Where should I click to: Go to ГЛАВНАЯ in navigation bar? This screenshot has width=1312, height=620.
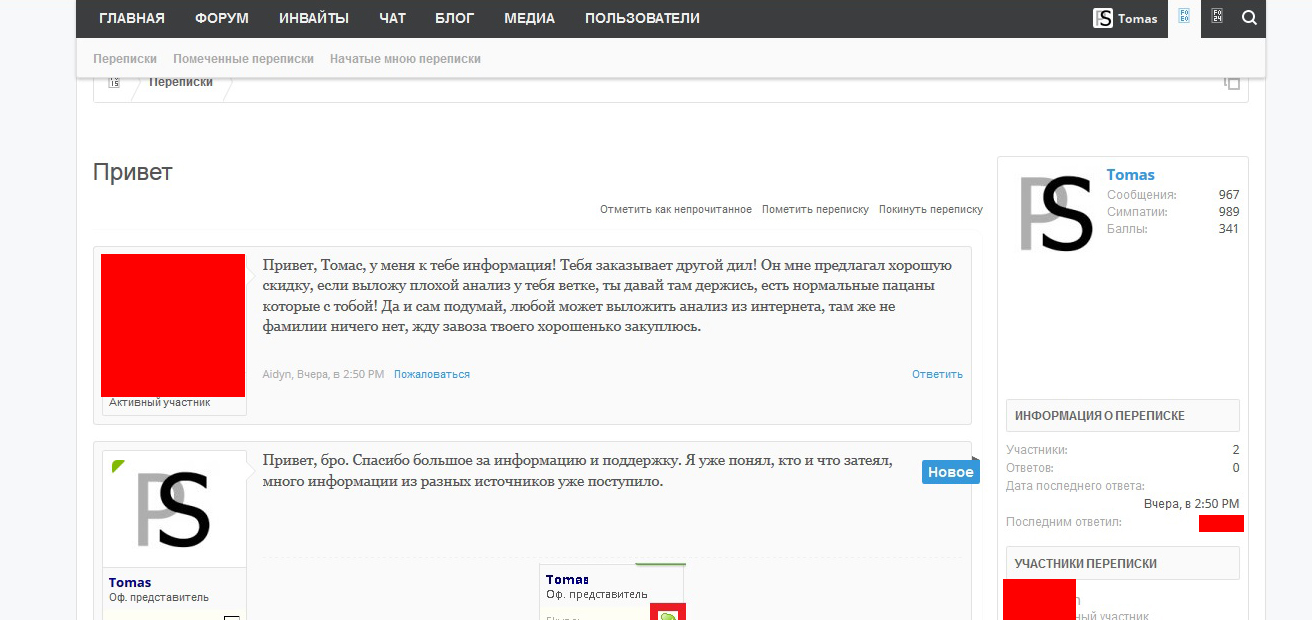pos(132,18)
